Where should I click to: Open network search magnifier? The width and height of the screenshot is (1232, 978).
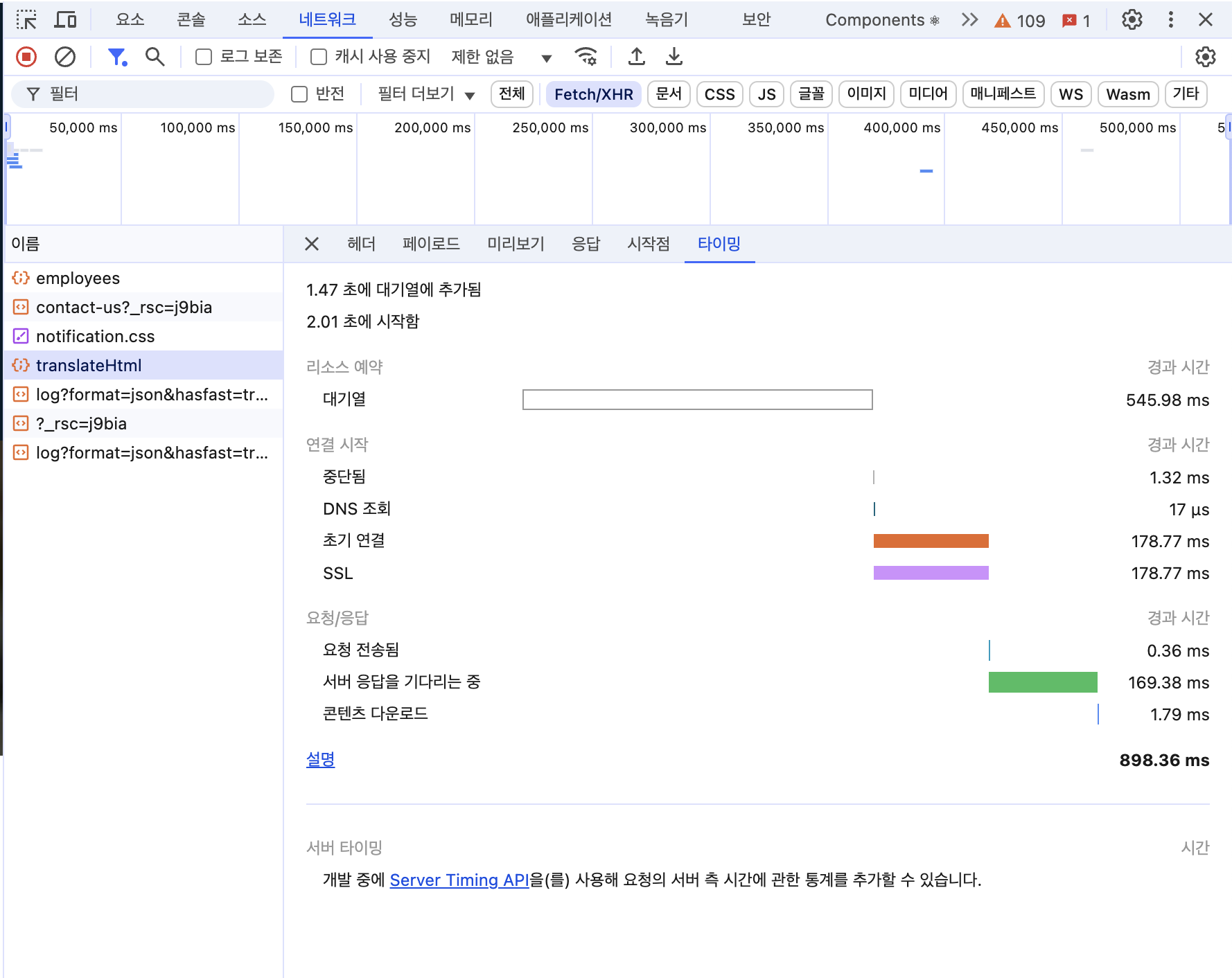point(155,57)
